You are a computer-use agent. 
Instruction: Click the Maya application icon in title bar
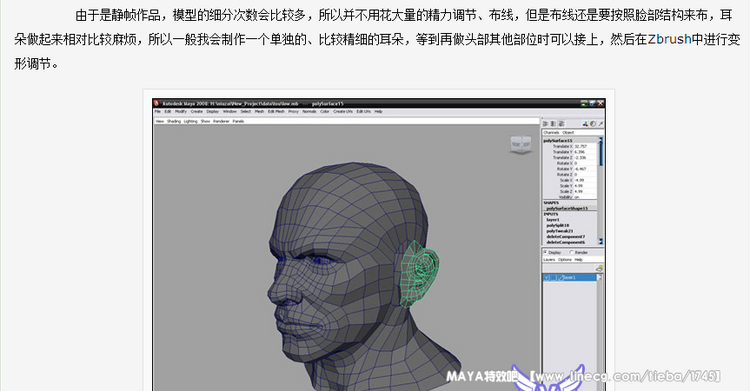tap(156, 103)
